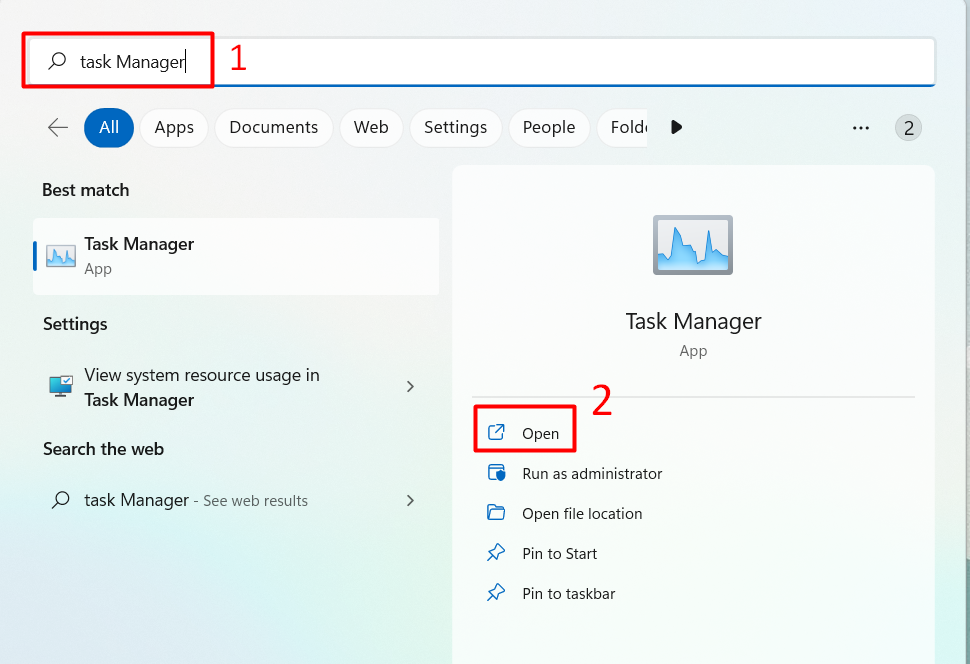
Task: Click the Open external-link icon
Action: click(496, 432)
